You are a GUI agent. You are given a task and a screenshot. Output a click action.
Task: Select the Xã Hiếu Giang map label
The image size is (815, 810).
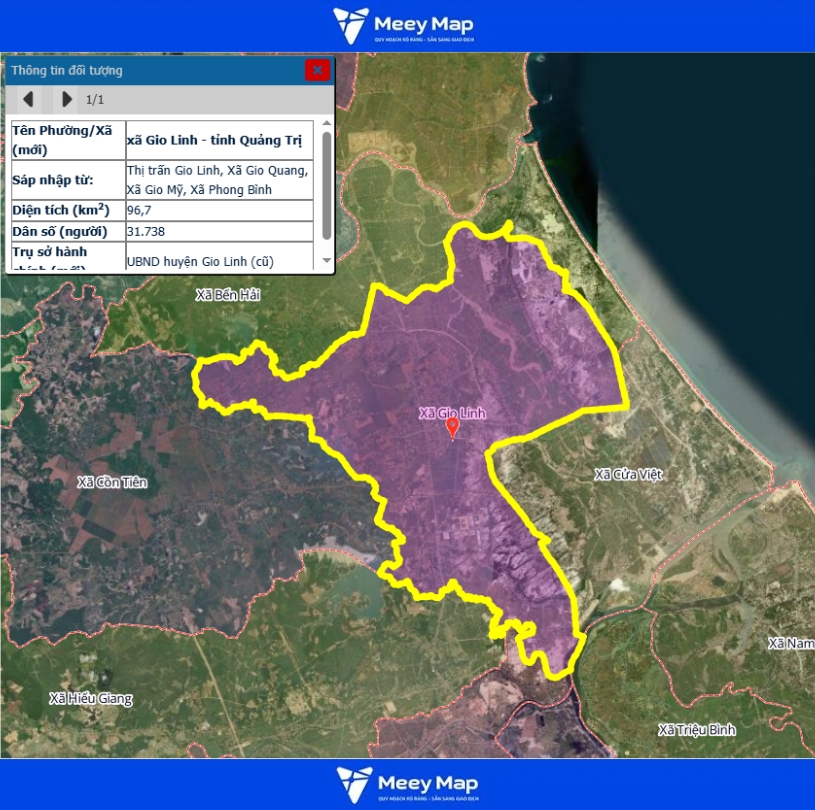pos(90,698)
